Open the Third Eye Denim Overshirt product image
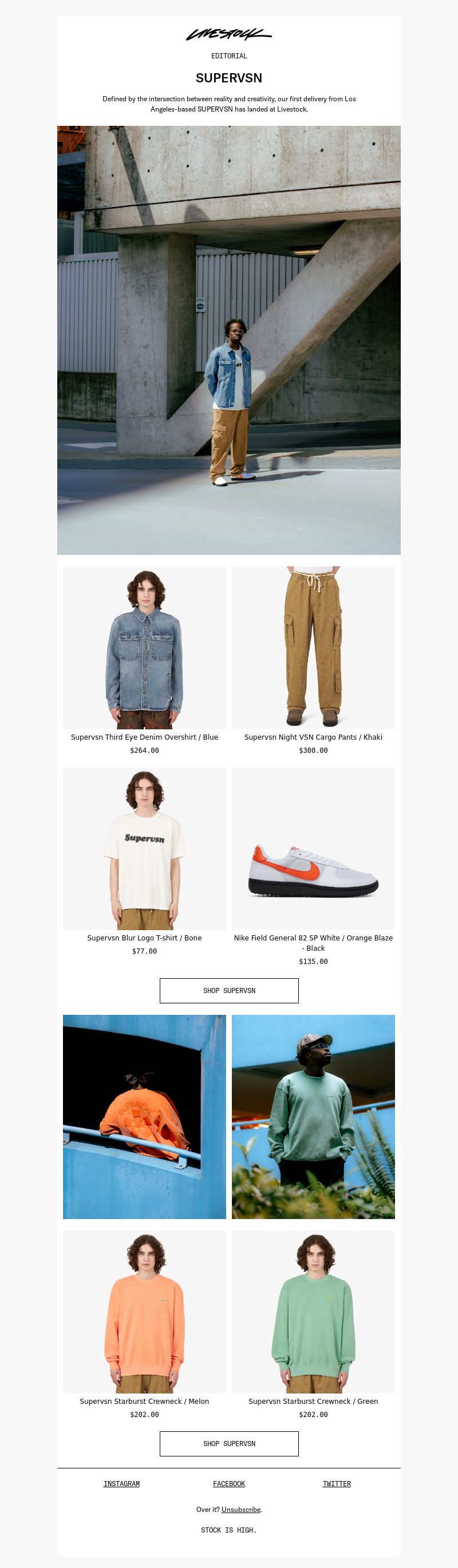Screen dimensions: 458x1568 pyautogui.click(x=144, y=648)
